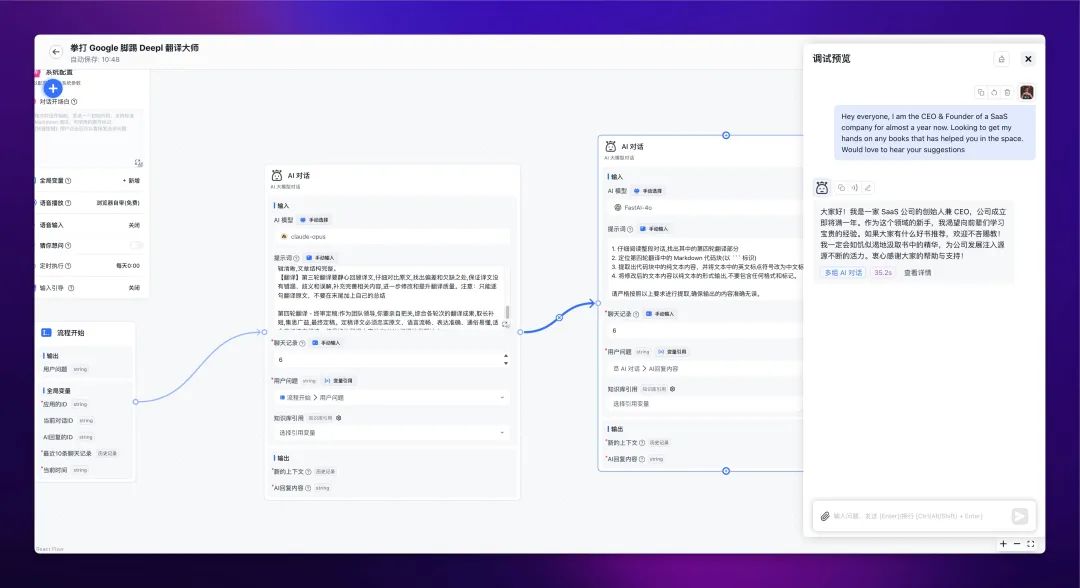Screen dimensions: 1080x588
Task: Click the help icon beside 新的上下文 in the middle node
Action: click(308, 472)
